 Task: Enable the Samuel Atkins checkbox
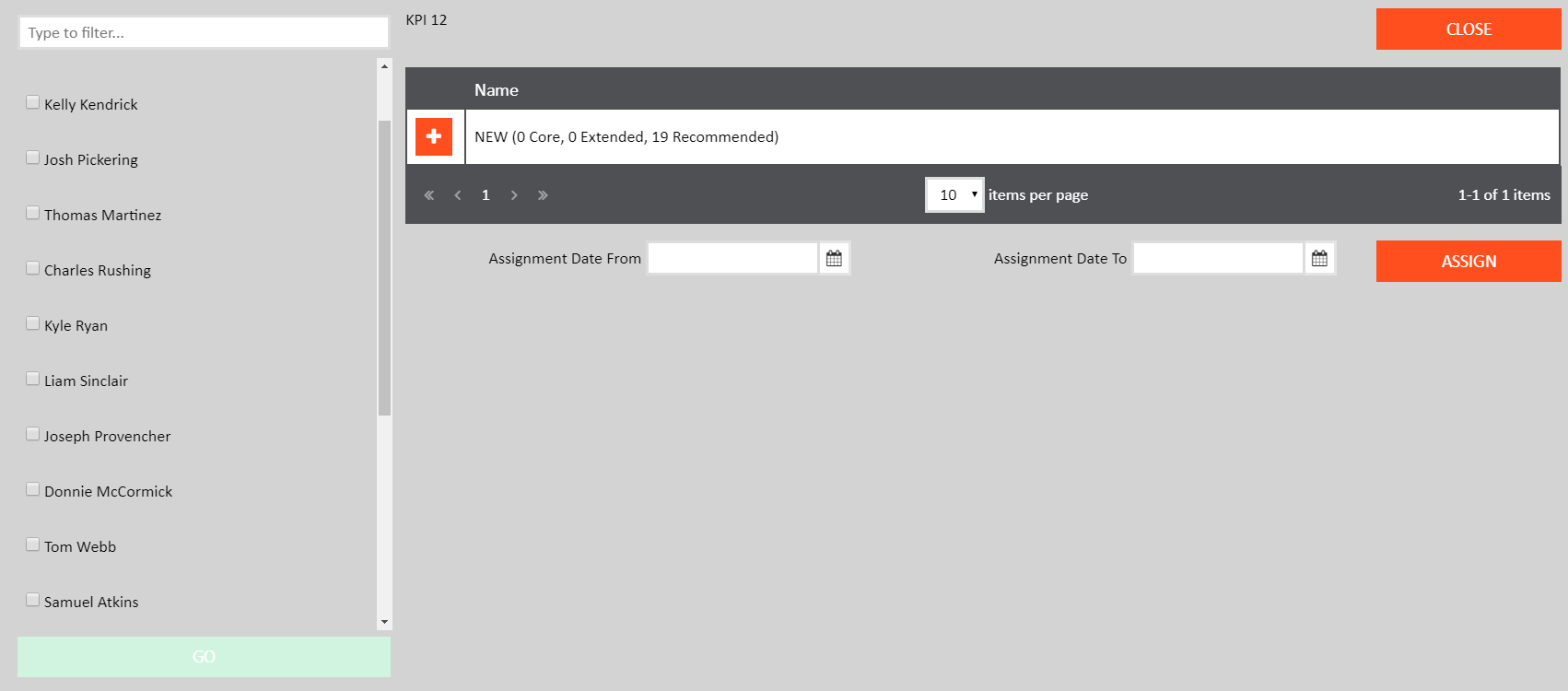point(33,600)
